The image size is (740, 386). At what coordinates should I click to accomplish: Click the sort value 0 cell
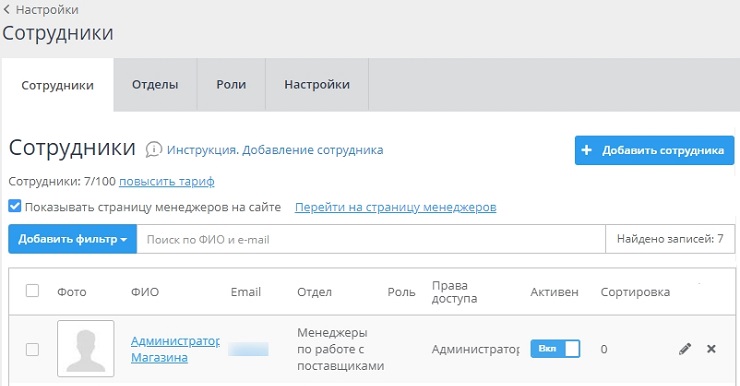click(x=604, y=350)
